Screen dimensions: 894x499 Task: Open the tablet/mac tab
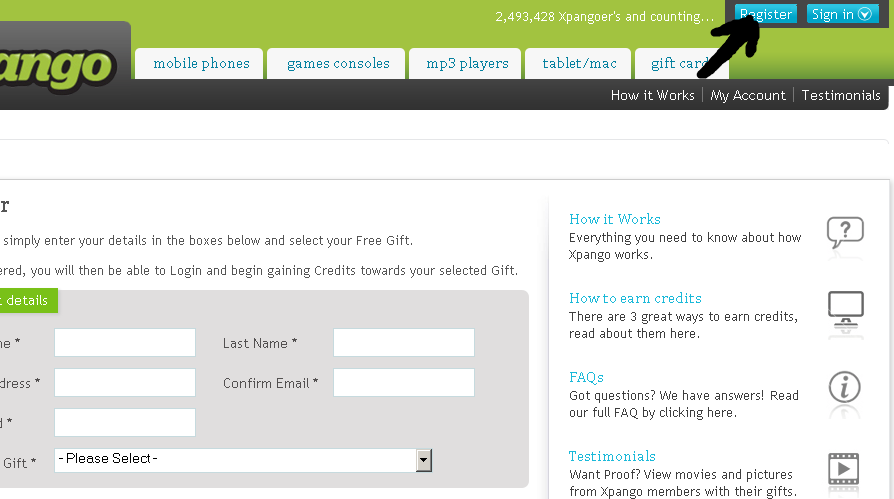click(x=579, y=64)
